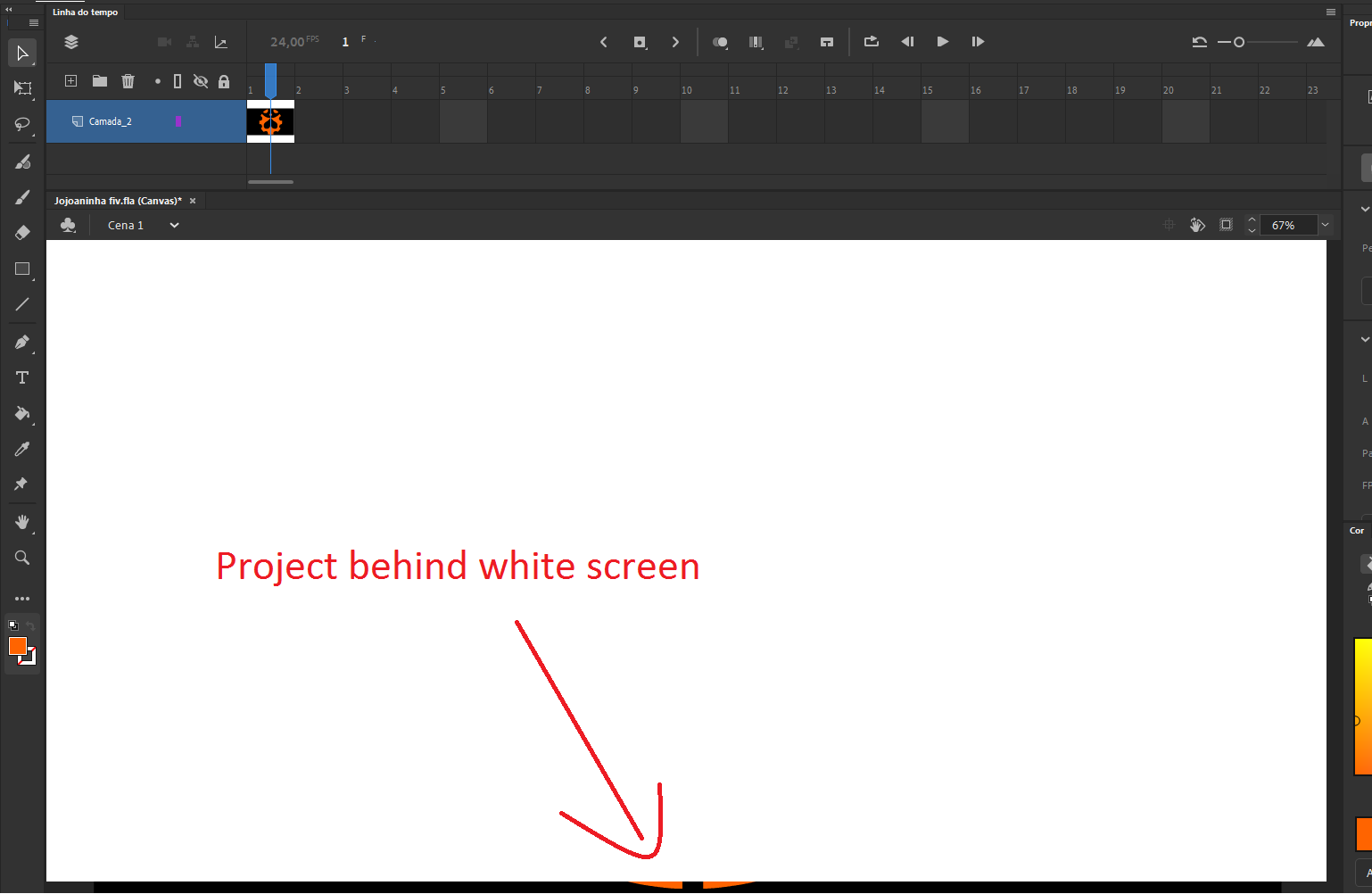Open the zoom level dropdown showing 67%

[x=1325, y=225]
